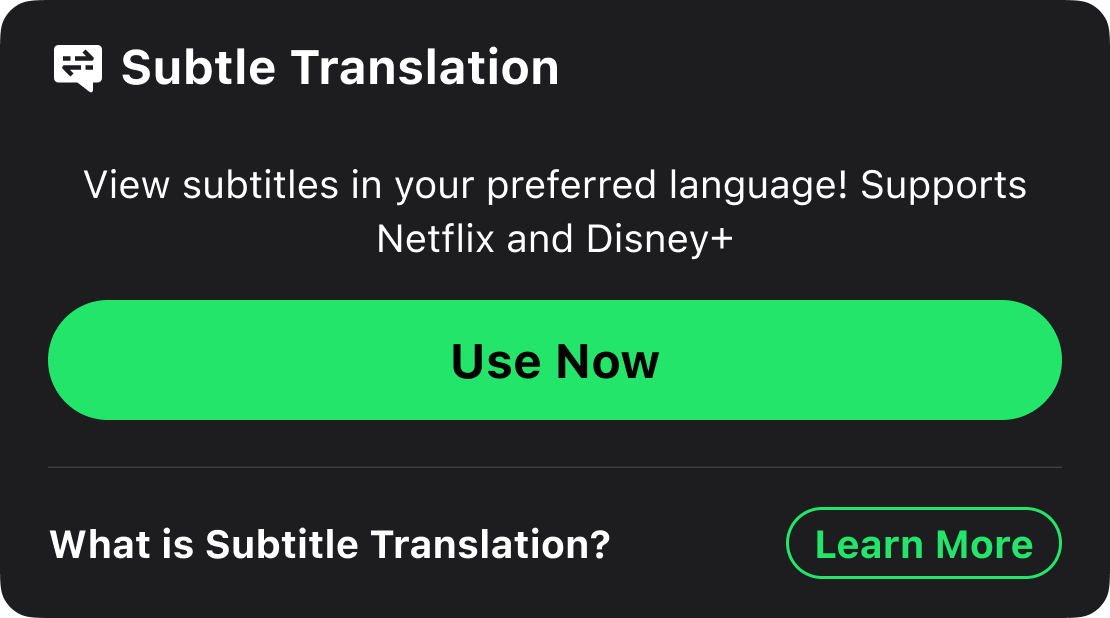Click the Subtle Translation title text
The image size is (1110, 618).
(339, 68)
